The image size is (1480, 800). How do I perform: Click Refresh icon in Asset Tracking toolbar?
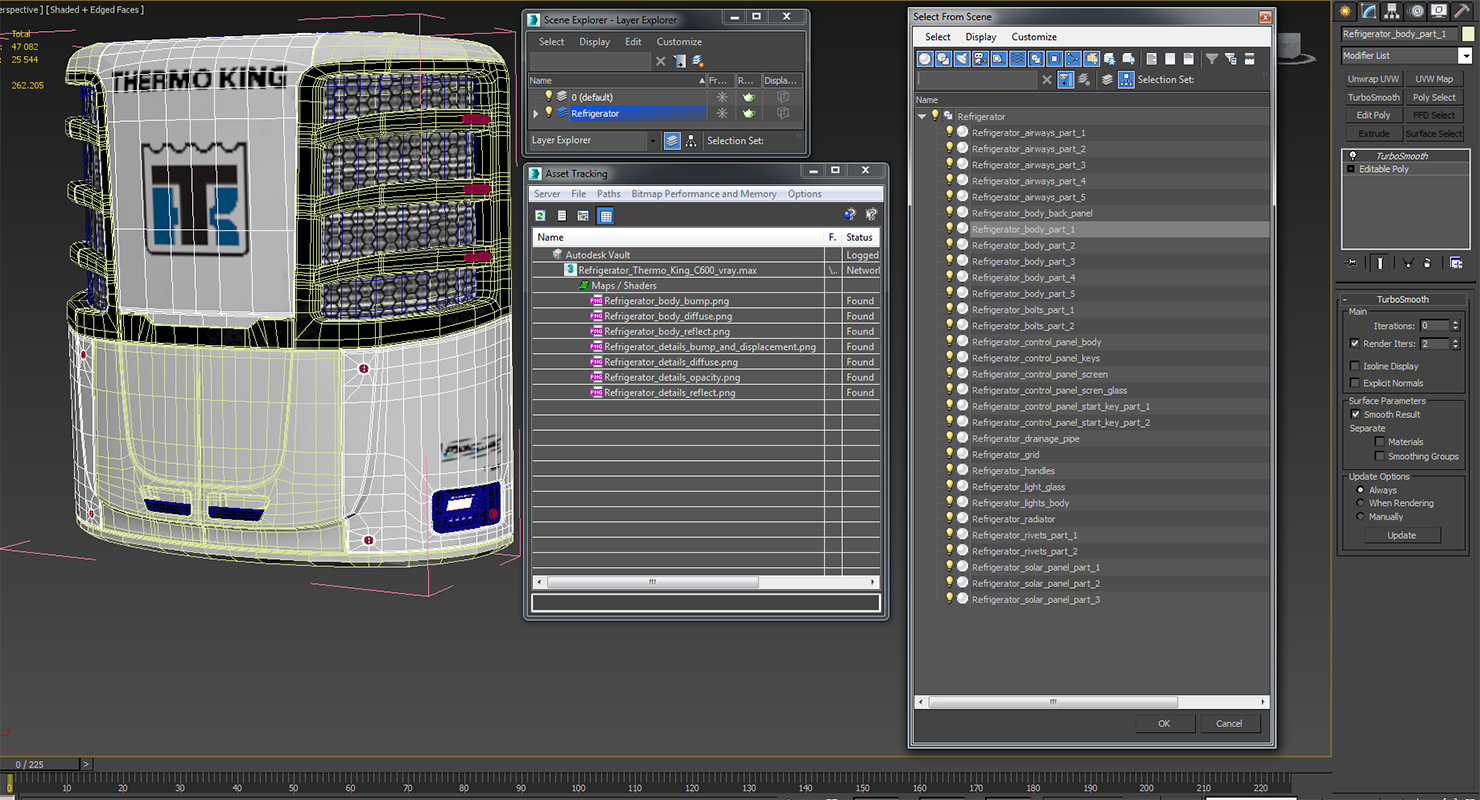click(x=540, y=215)
